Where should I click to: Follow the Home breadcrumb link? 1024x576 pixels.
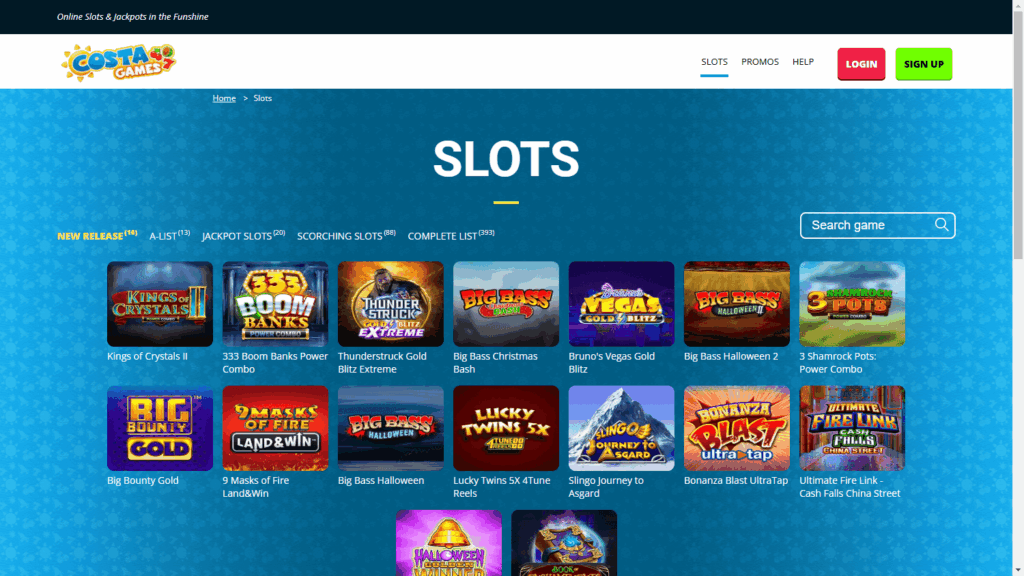click(224, 98)
